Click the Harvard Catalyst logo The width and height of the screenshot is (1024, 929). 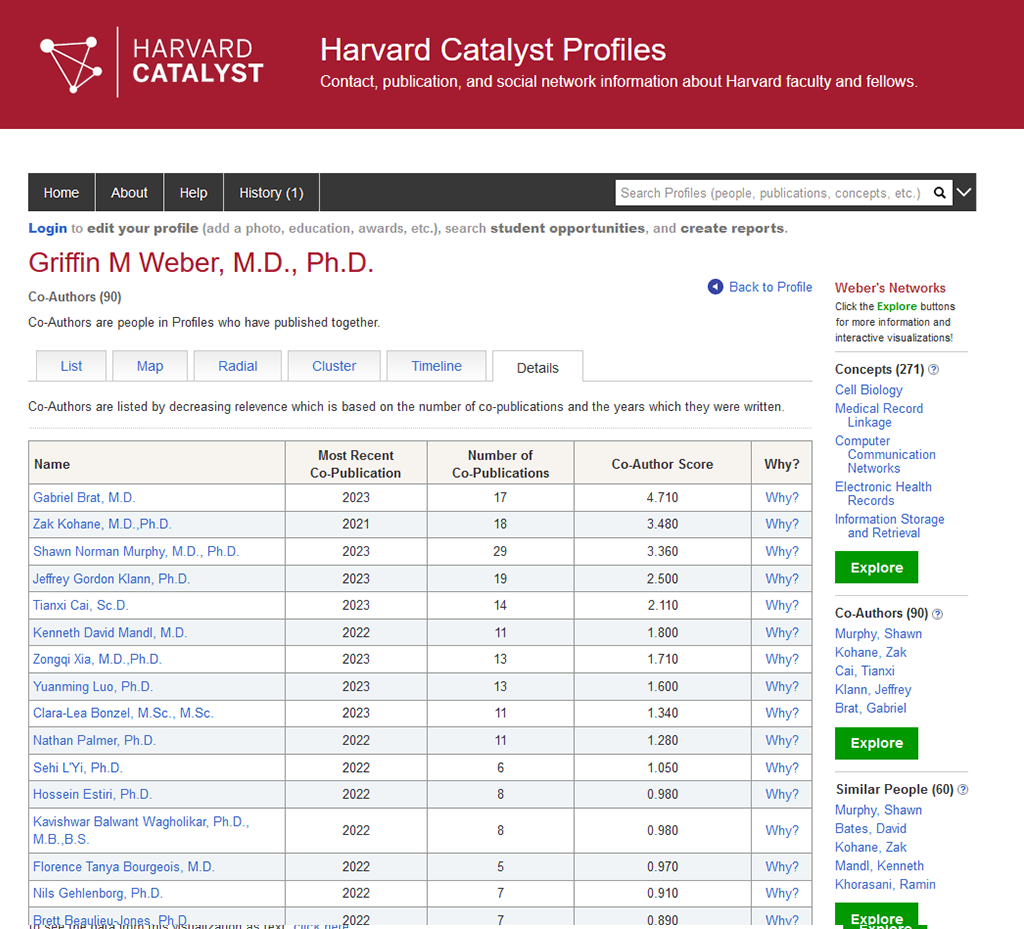tap(152, 62)
